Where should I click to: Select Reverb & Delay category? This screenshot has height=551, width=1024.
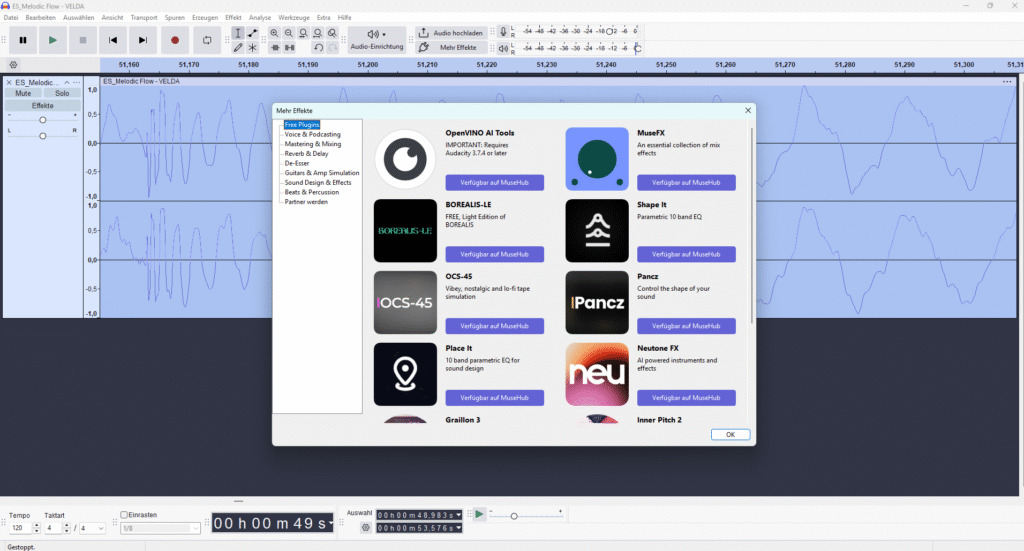coord(306,153)
